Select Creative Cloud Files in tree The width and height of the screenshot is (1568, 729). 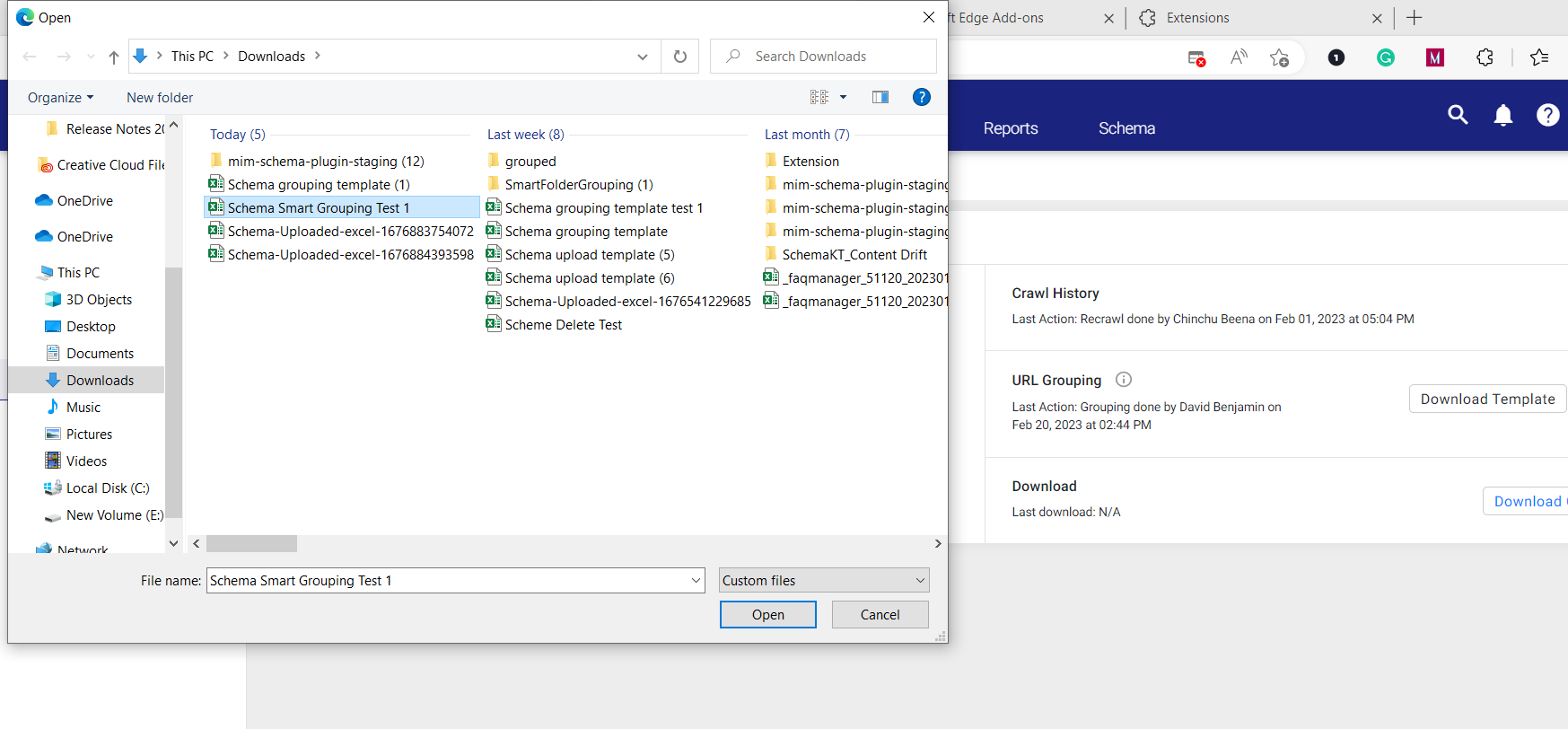tap(101, 164)
